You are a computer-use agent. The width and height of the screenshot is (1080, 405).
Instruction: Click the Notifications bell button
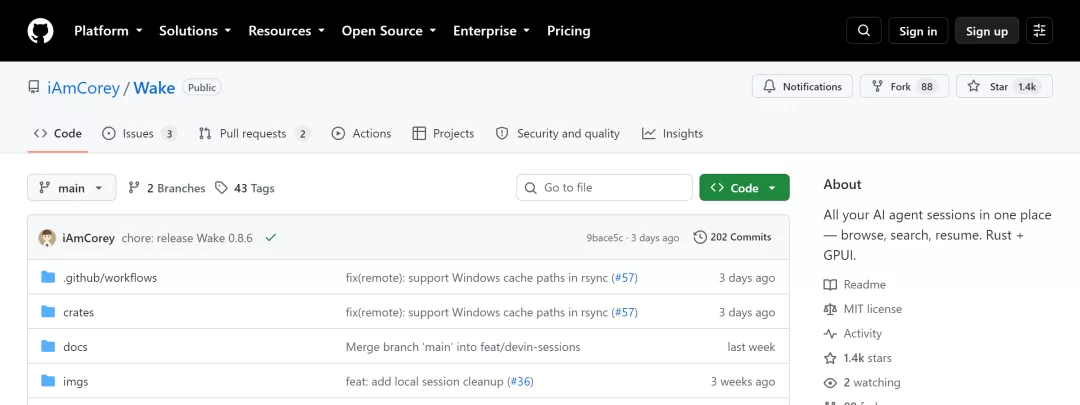(802, 87)
